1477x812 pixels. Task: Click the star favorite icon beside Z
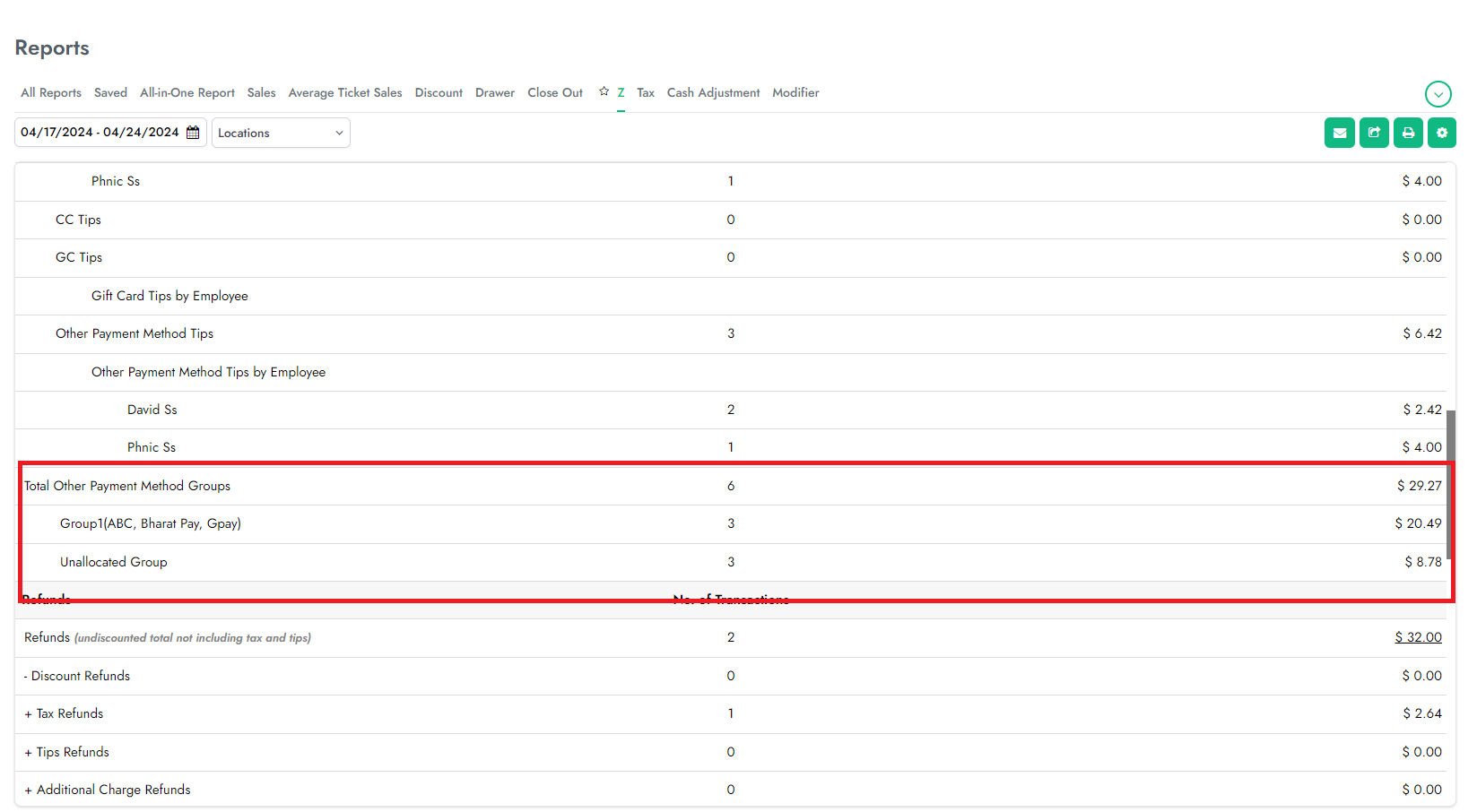click(604, 91)
